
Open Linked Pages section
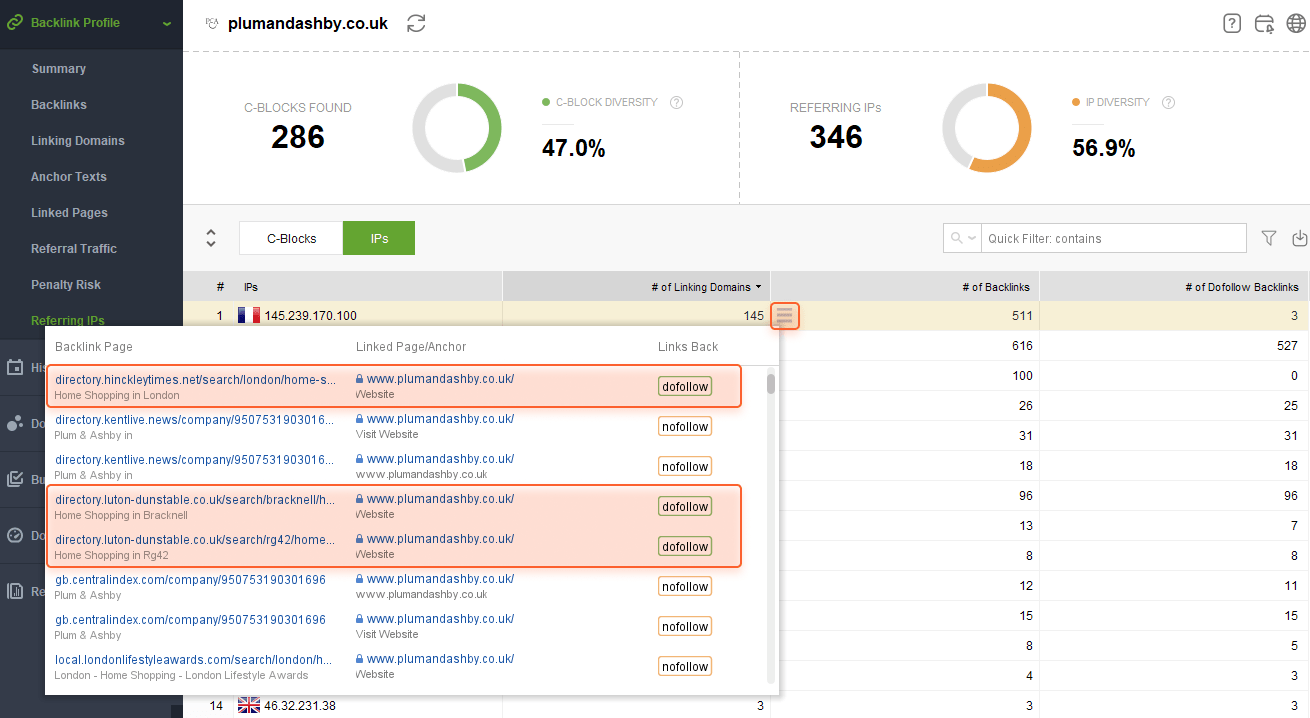click(x=69, y=213)
